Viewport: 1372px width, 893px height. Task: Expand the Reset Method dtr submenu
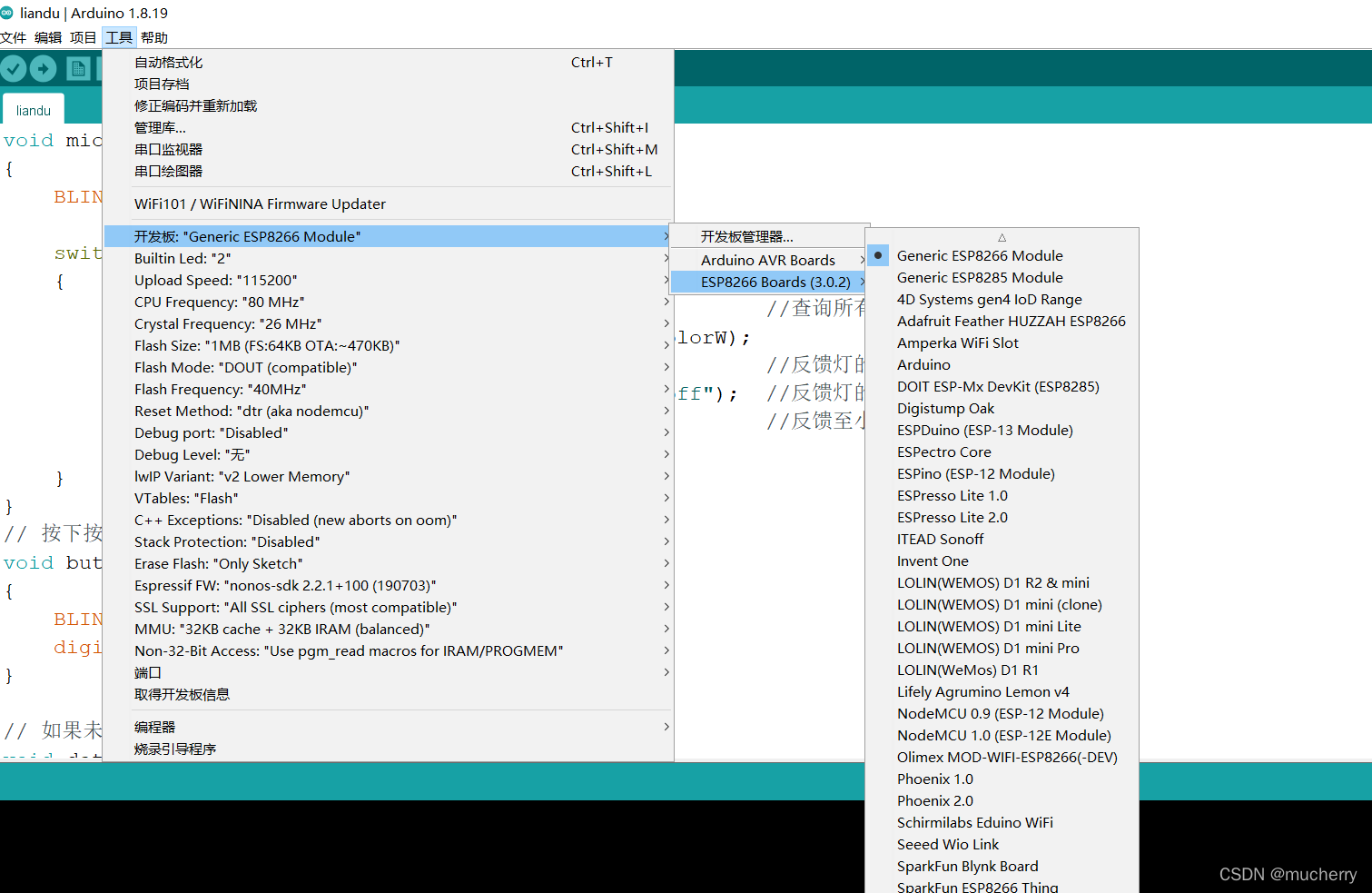pyautogui.click(x=389, y=411)
